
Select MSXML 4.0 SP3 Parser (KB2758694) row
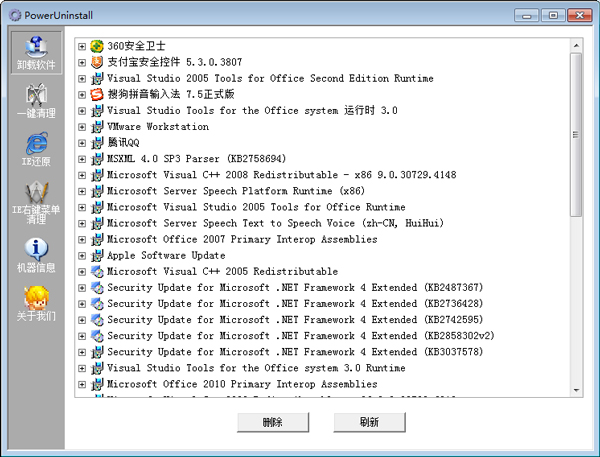tap(196, 159)
